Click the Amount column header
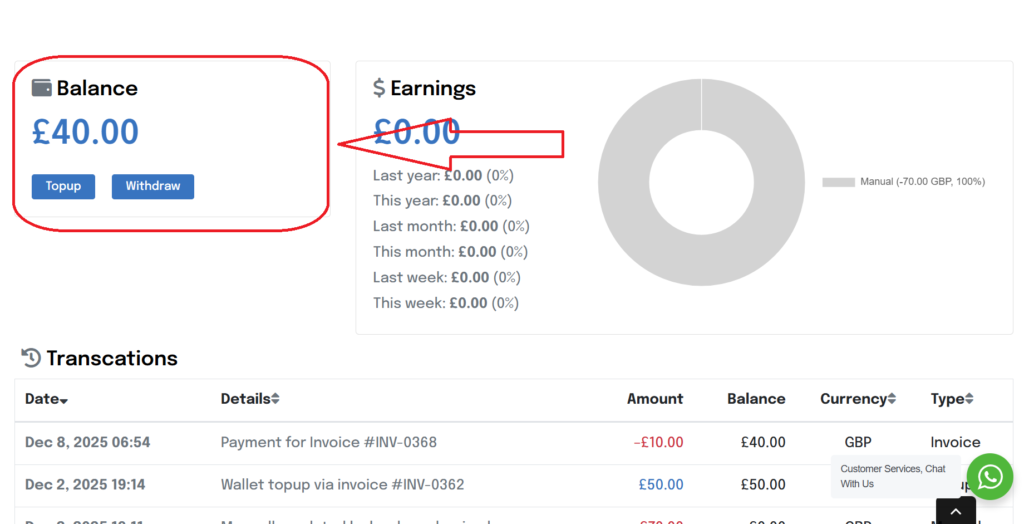Screen dimensions: 1024x524 point(655,399)
